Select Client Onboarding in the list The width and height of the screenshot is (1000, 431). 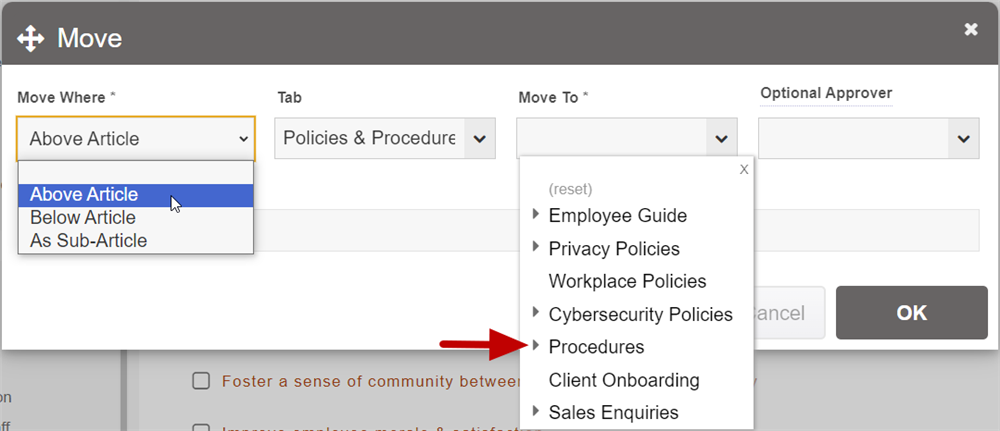(624, 380)
